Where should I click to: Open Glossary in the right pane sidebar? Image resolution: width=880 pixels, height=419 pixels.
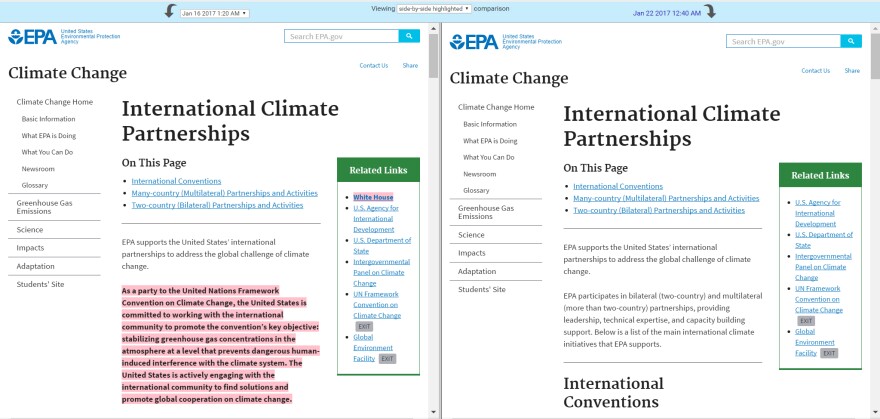[x=476, y=190]
